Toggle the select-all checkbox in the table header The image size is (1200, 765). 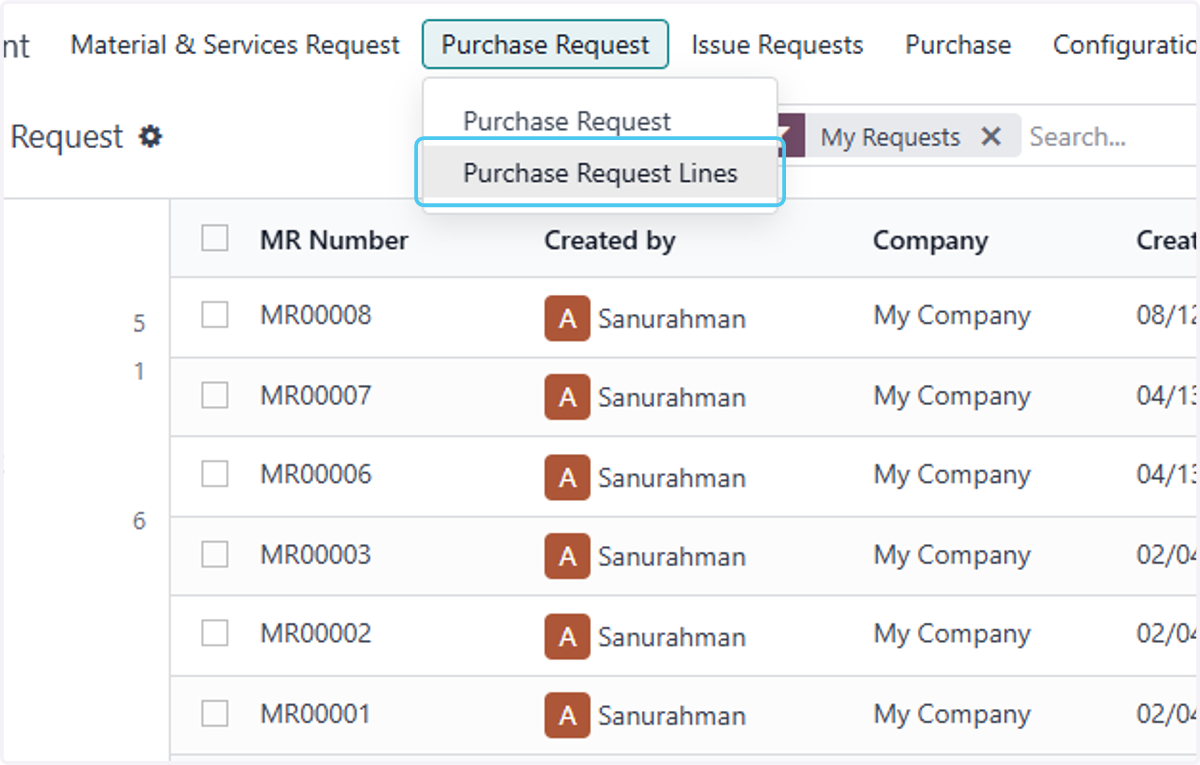point(215,238)
